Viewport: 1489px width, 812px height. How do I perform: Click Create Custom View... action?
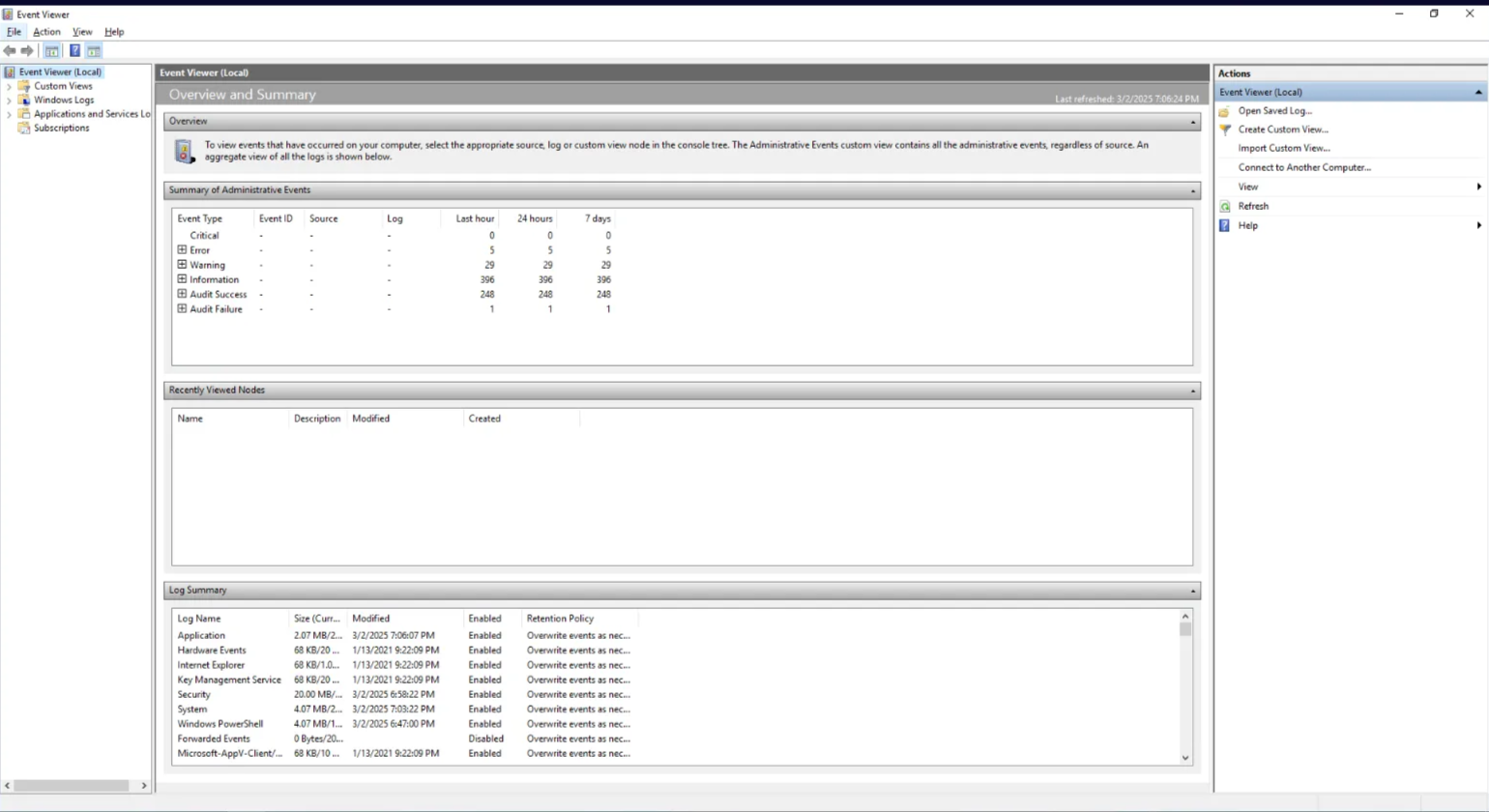(1283, 130)
